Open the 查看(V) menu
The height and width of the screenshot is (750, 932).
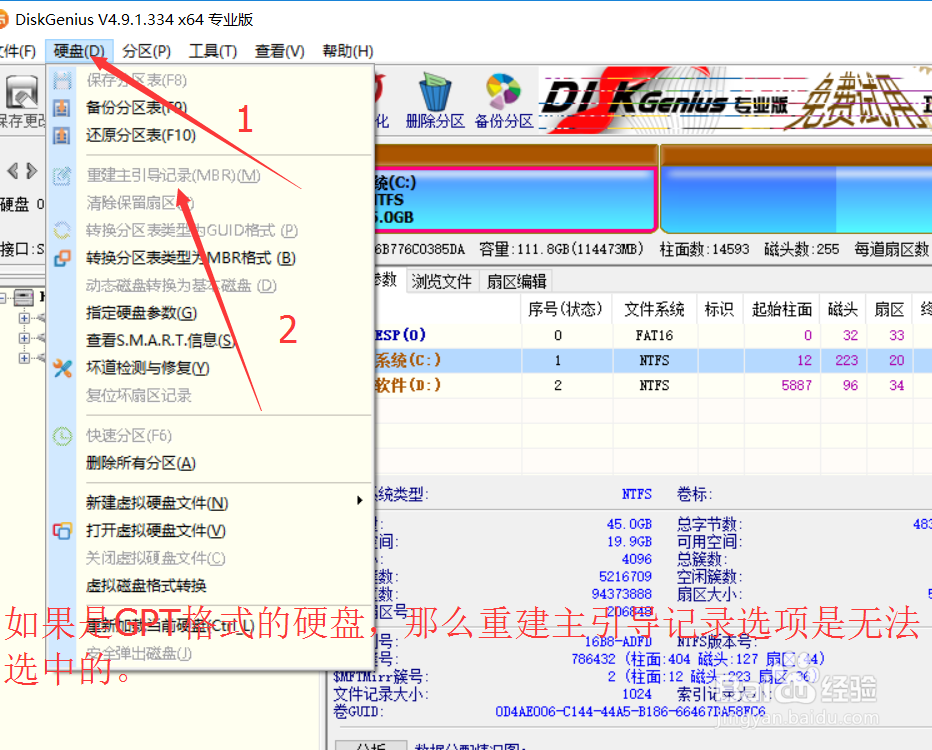[279, 50]
